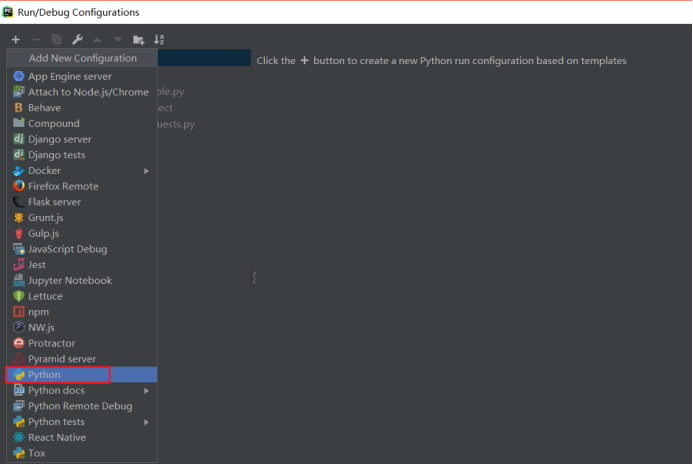This screenshot has height=465, width=693.
Task: Click the Python snake logo icon
Action: coord(19,375)
